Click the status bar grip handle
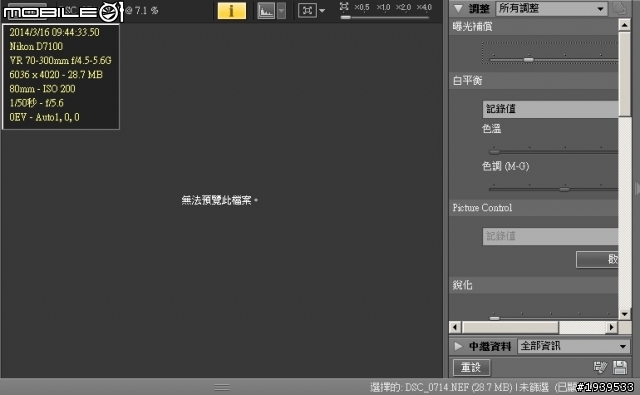 tap(222, 387)
